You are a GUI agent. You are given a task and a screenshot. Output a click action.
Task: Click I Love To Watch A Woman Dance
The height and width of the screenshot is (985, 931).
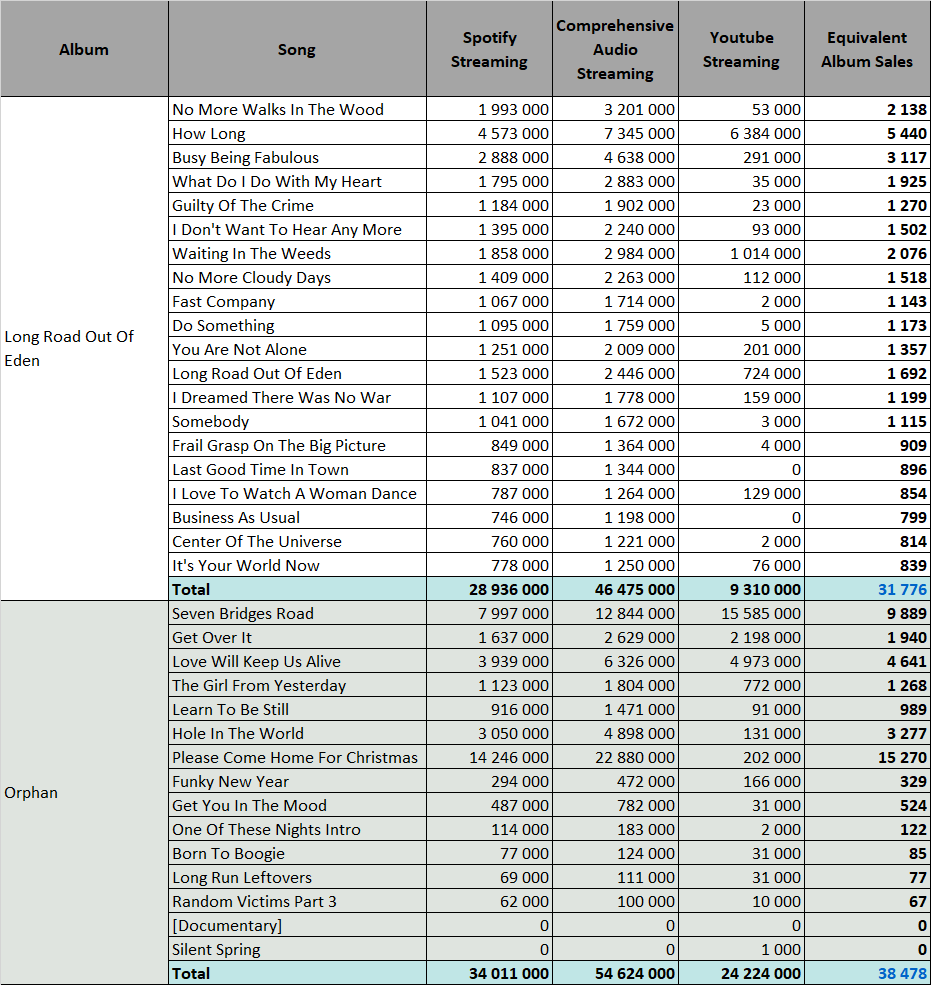(x=297, y=493)
